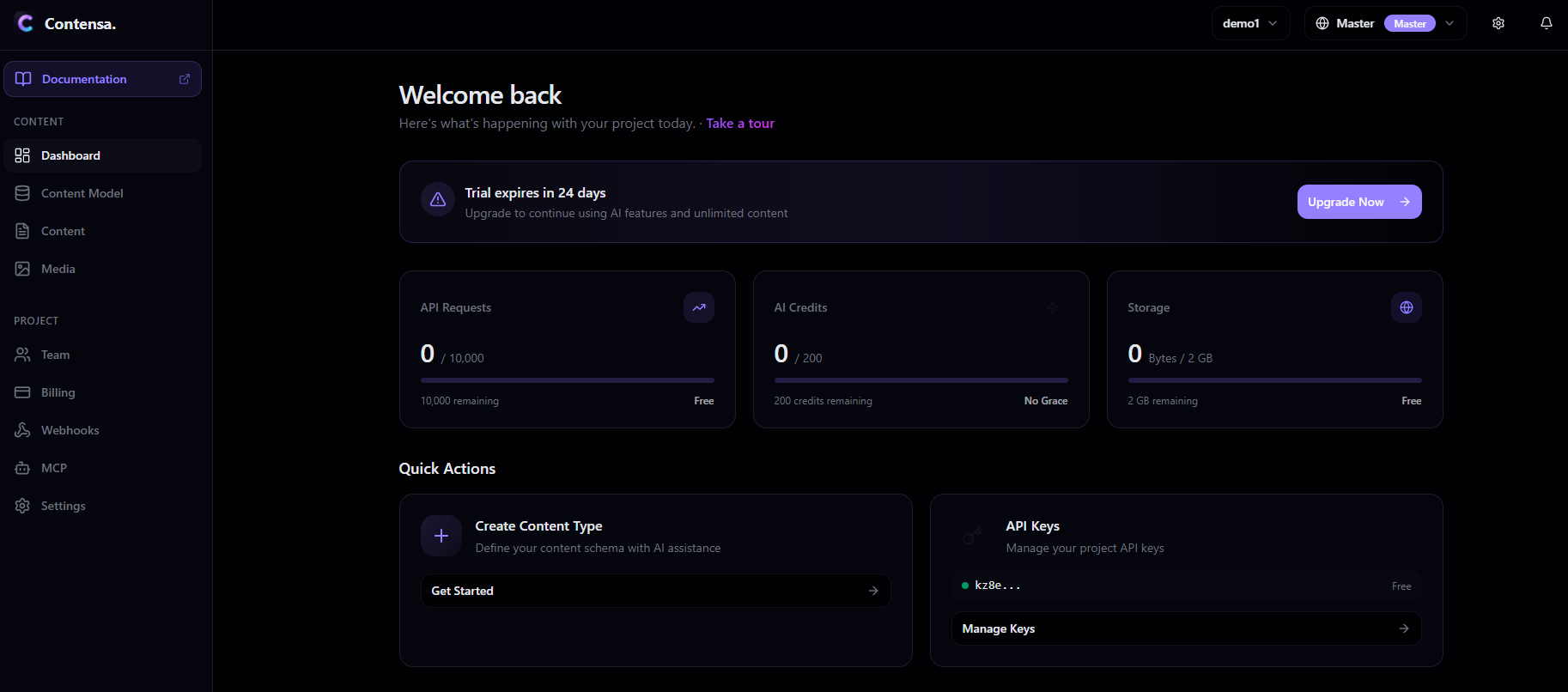
Task: Click the Upgrade Now button
Action: pos(1359,202)
